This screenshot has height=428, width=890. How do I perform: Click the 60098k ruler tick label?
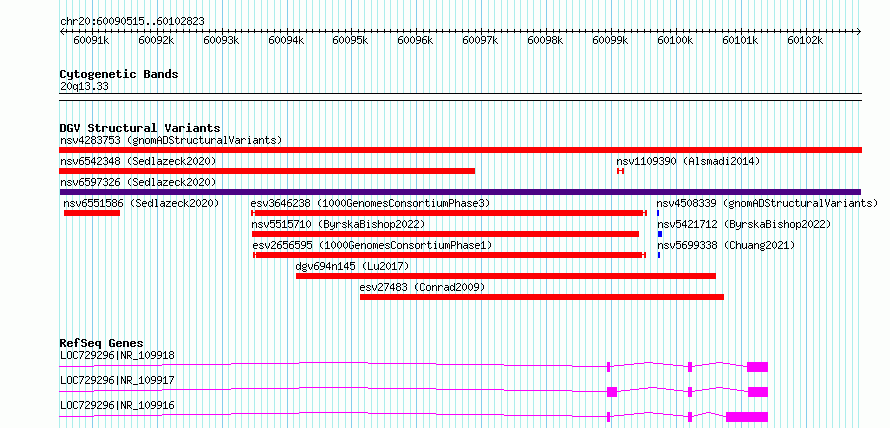tap(545, 40)
